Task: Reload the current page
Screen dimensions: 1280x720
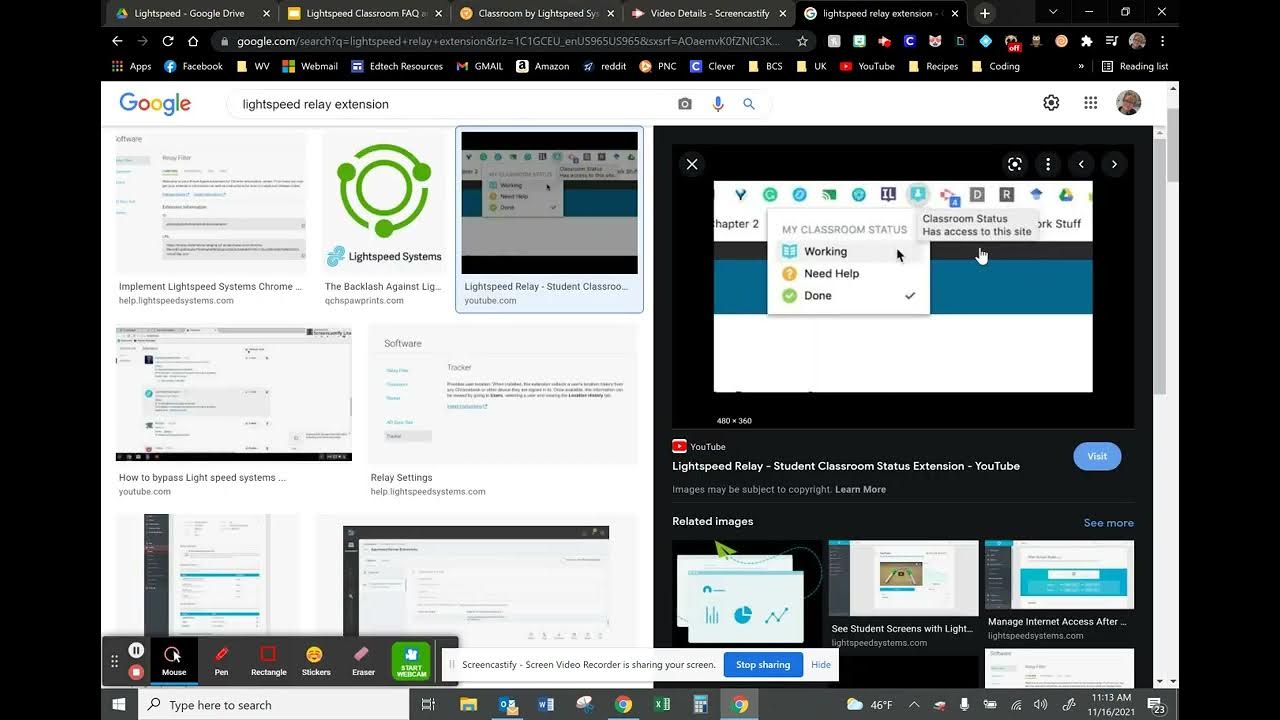Action: (168, 41)
